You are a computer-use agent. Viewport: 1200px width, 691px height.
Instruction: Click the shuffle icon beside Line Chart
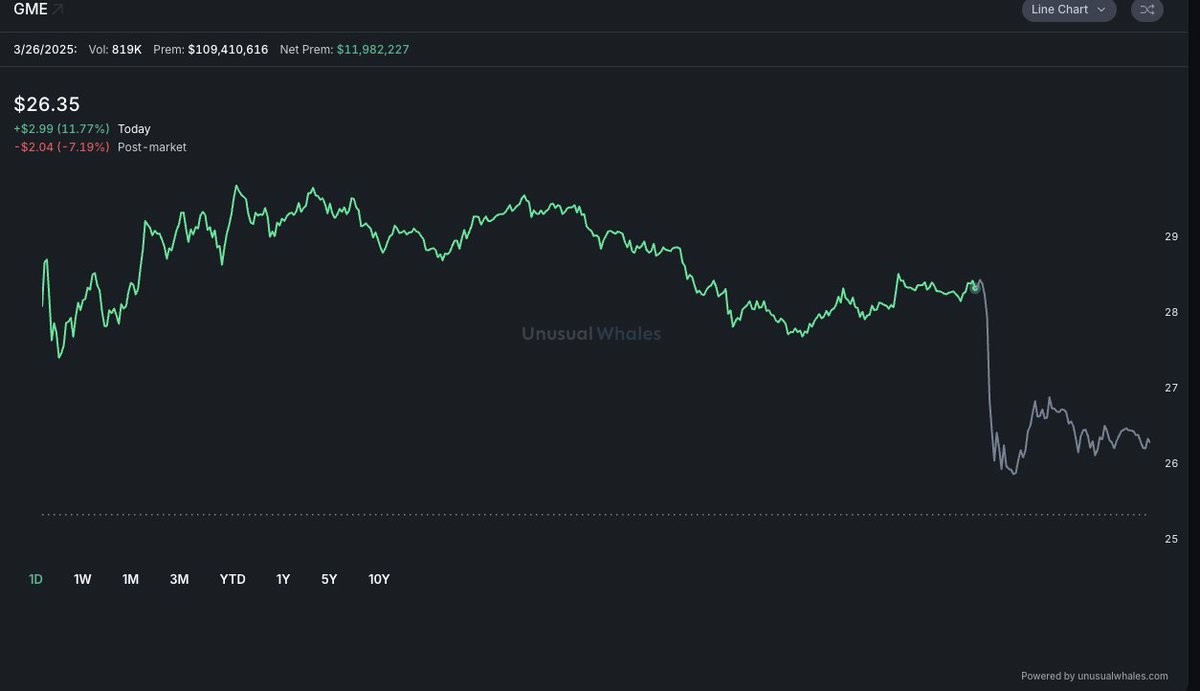pyautogui.click(x=1147, y=10)
